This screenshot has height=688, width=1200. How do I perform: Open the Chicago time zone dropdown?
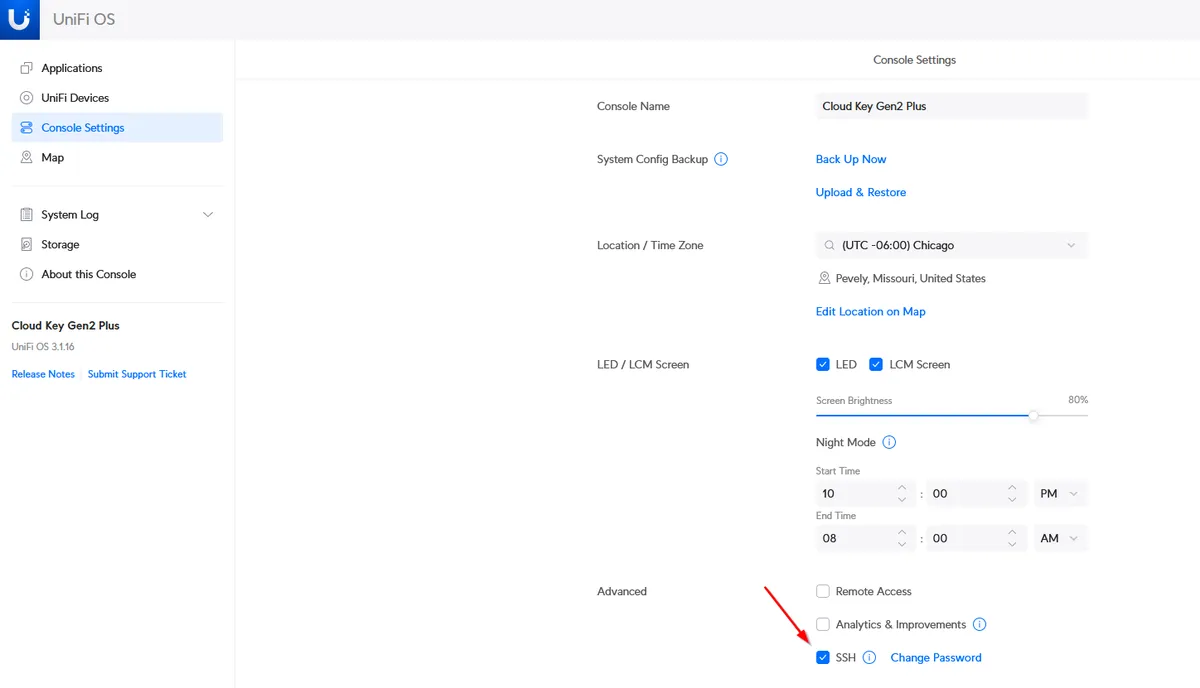click(952, 245)
